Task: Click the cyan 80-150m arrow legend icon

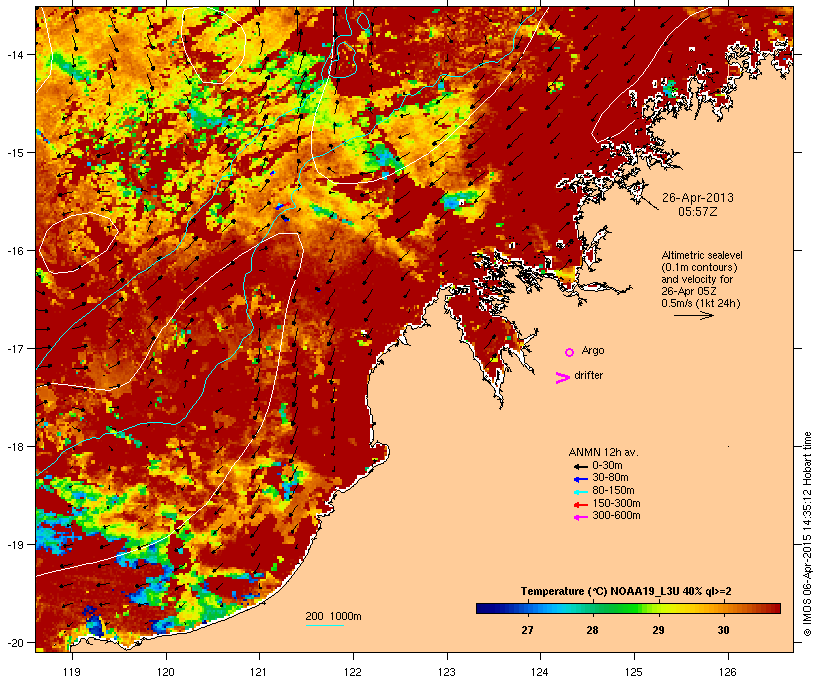Action: click(580, 492)
